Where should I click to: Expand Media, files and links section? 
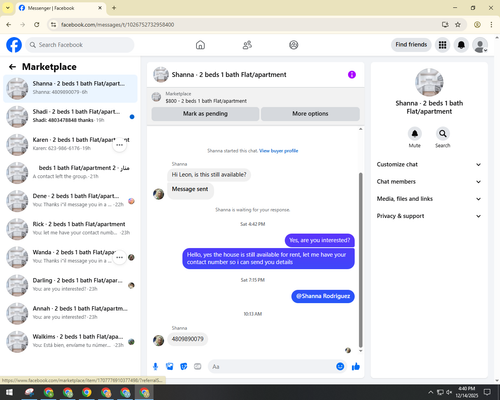tap(429, 199)
